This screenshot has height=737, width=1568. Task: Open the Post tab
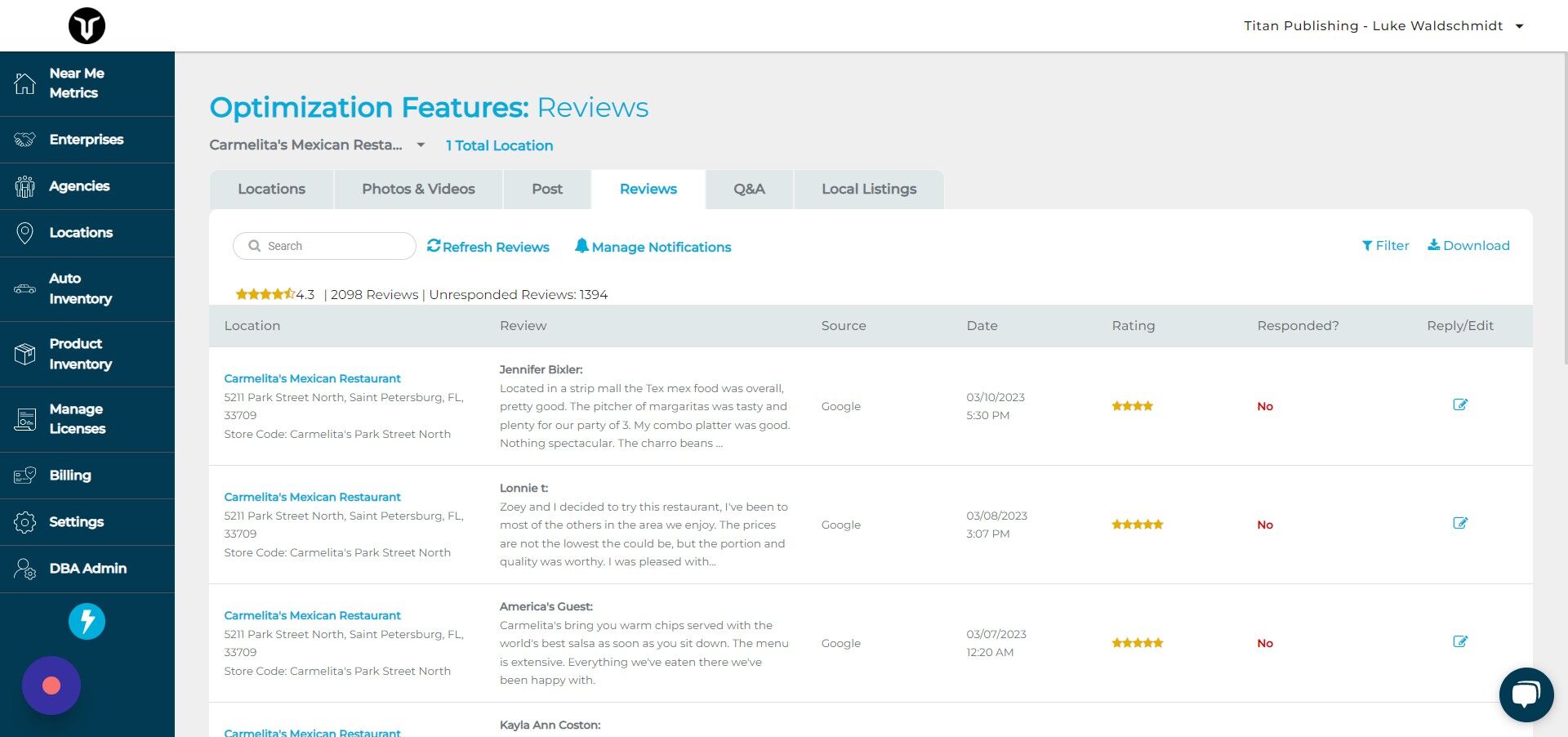[x=547, y=190]
